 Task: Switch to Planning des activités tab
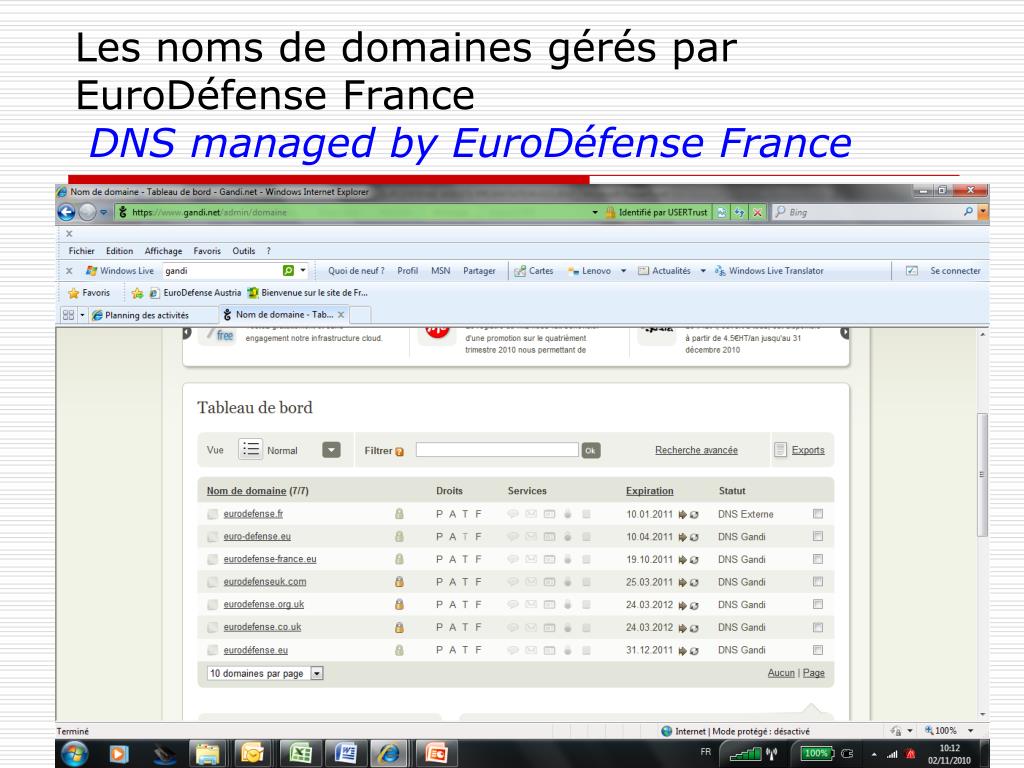(153, 315)
